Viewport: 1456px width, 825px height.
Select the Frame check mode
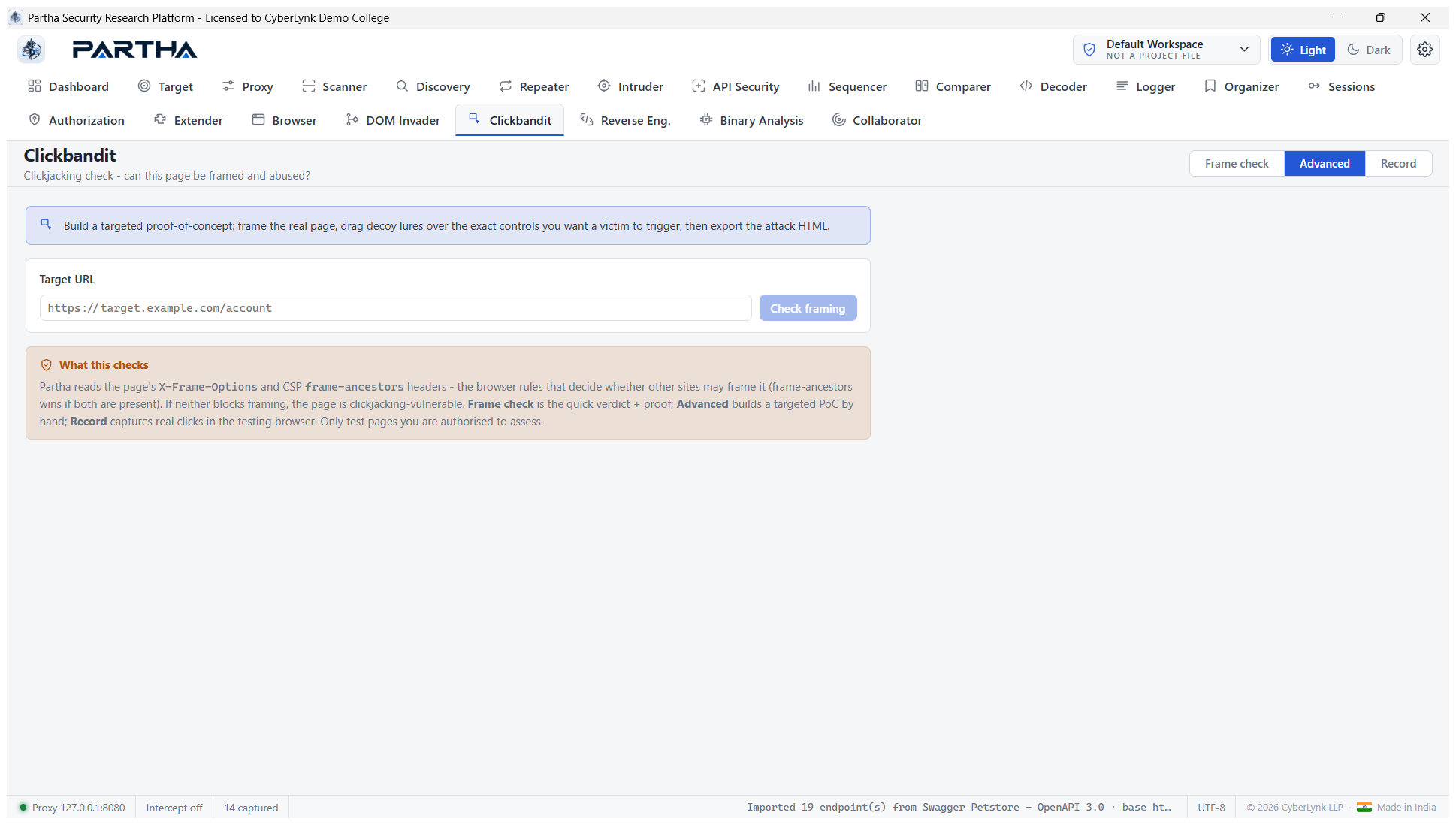coord(1237,163)
